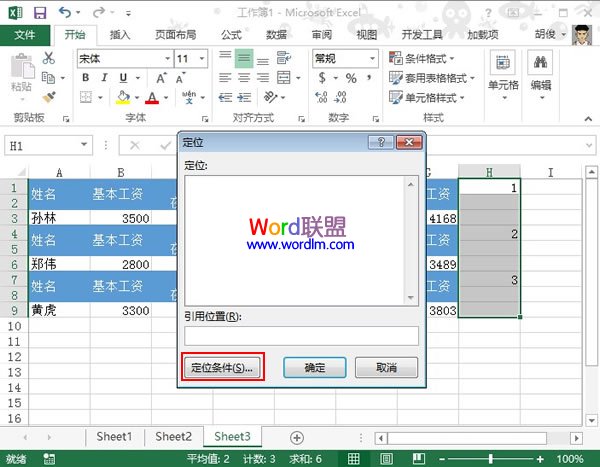This screenshot has width=600, height=467.
Task: Toggle Italic formatting
Action: (x=104, y=78)
